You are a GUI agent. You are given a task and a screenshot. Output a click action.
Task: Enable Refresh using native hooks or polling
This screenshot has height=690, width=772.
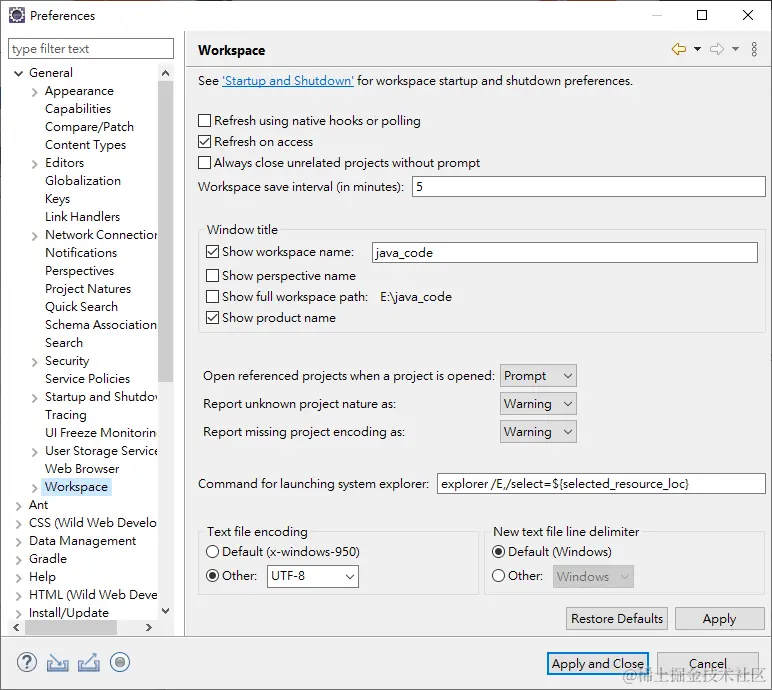tap(204, 121)
